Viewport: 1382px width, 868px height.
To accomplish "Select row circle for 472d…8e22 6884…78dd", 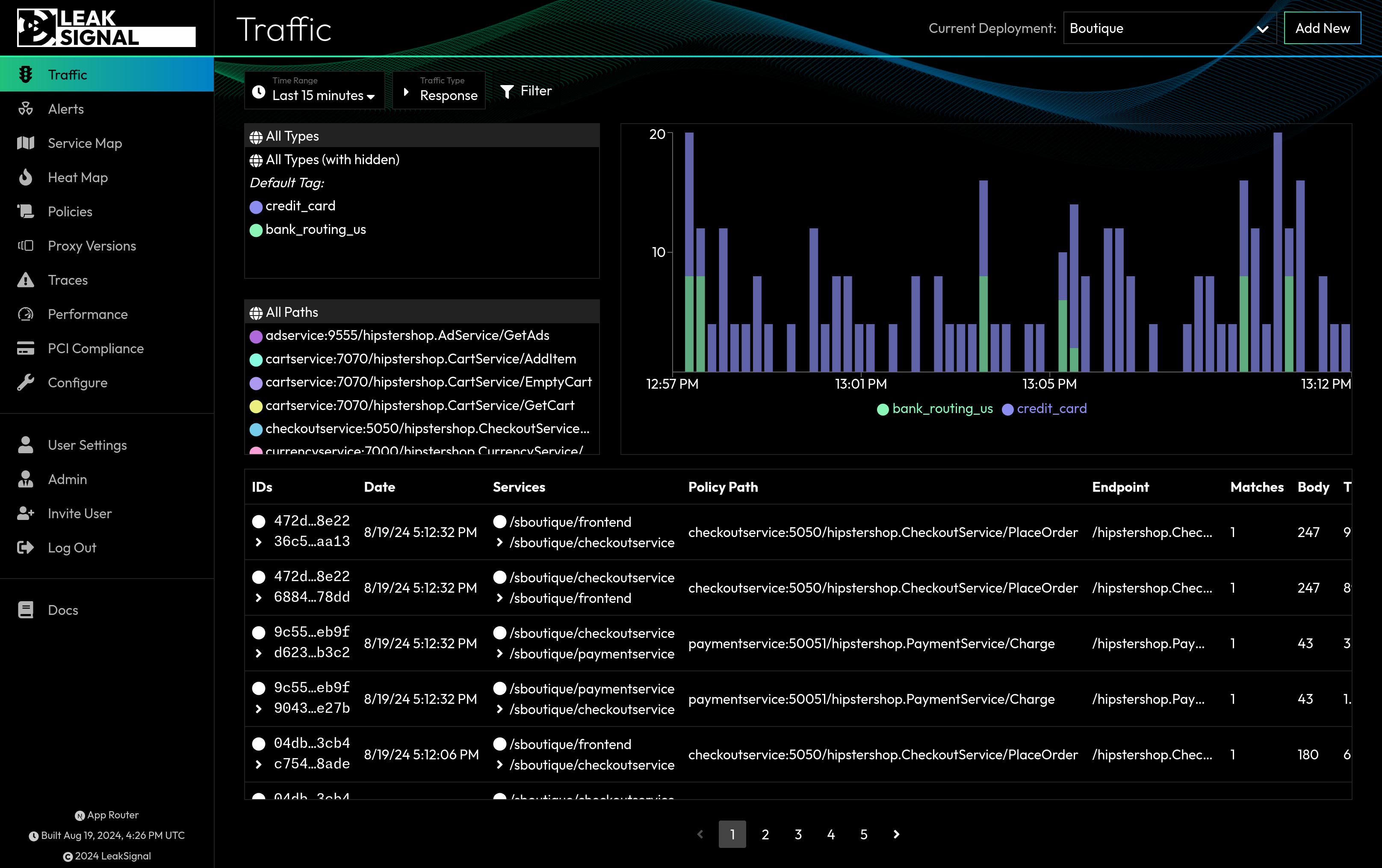I will (x=259, y=577).
